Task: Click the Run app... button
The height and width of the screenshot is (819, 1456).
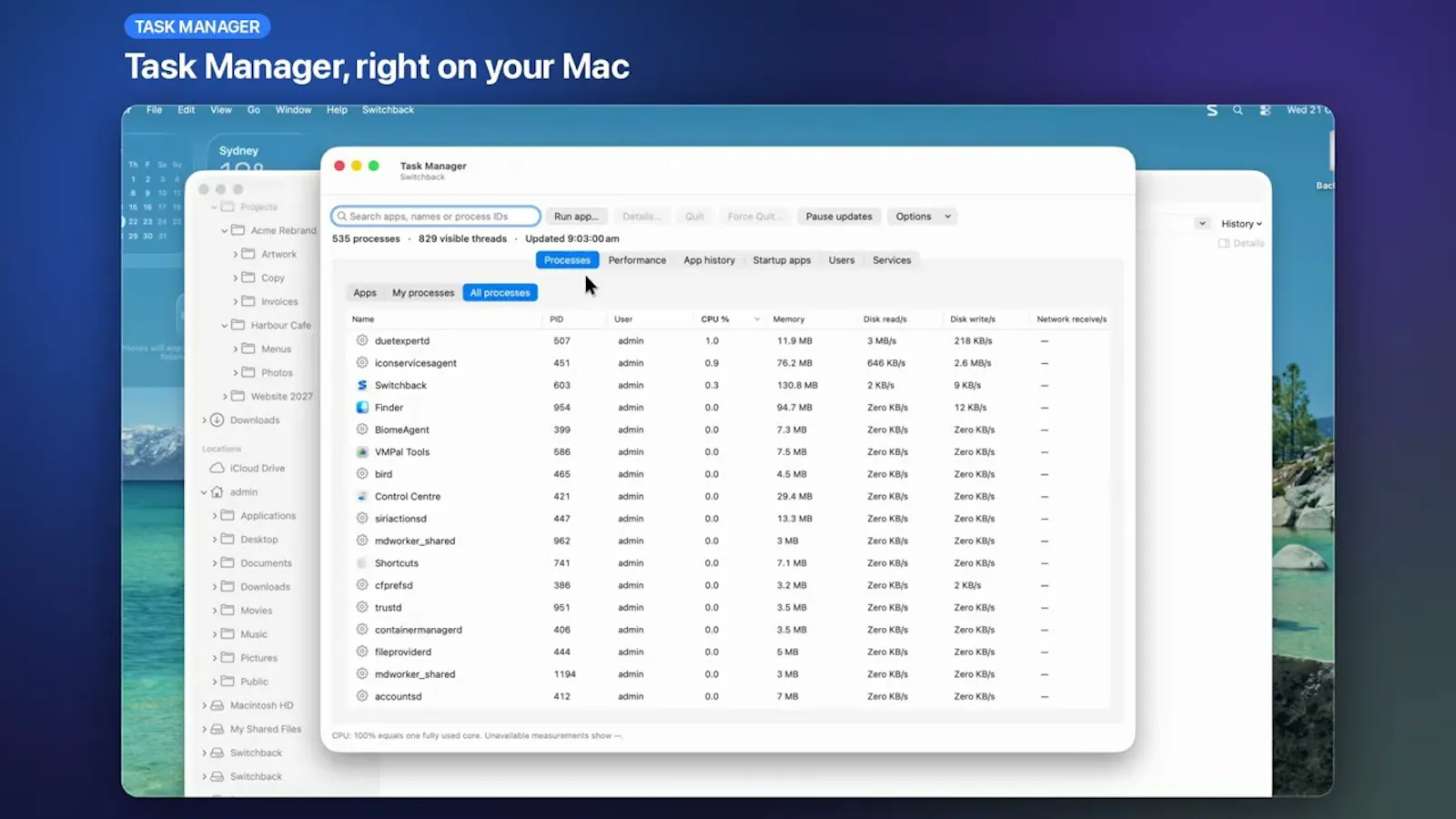Action: coord(576,217)
